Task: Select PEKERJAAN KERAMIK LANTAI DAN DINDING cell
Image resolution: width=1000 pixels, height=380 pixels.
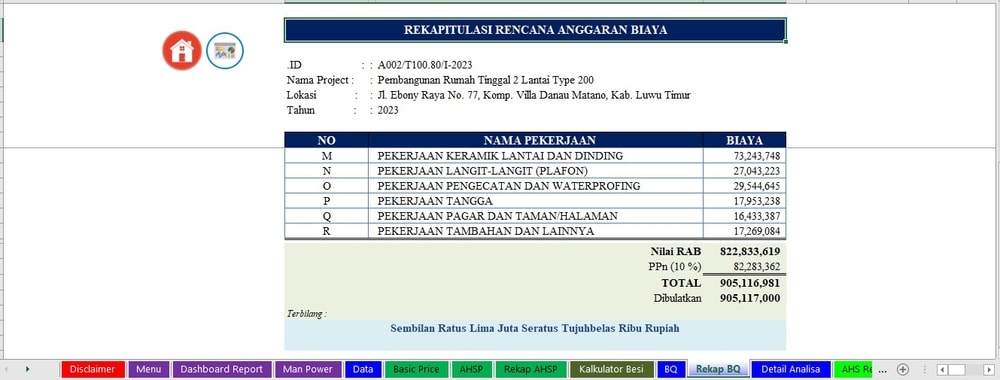Action: click(536, 156)
